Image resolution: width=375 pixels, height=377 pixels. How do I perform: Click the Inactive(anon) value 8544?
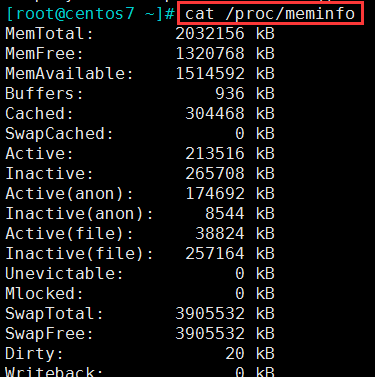[225, 214]
